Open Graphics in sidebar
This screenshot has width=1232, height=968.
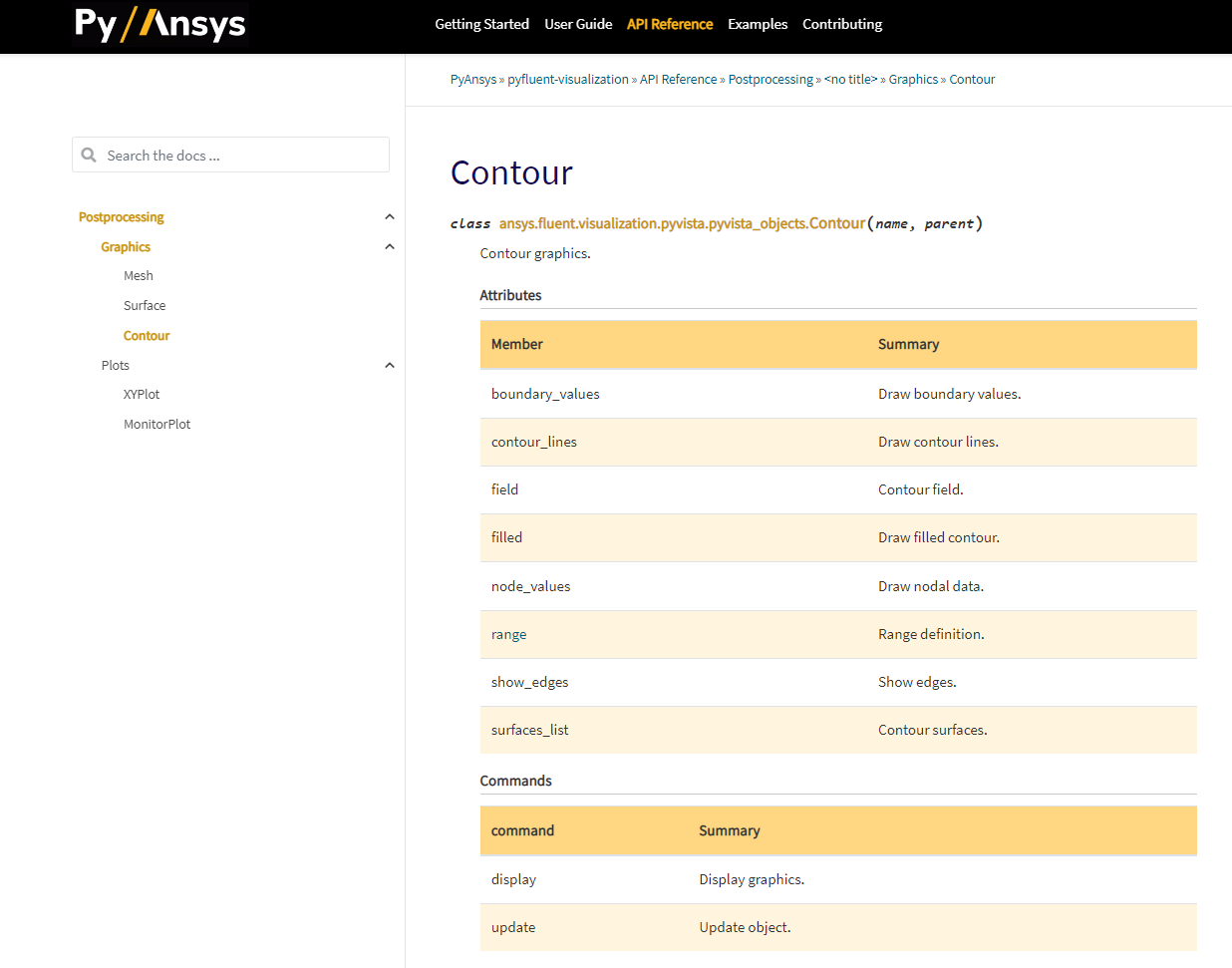pyautogui.click(x=126, y=247)
